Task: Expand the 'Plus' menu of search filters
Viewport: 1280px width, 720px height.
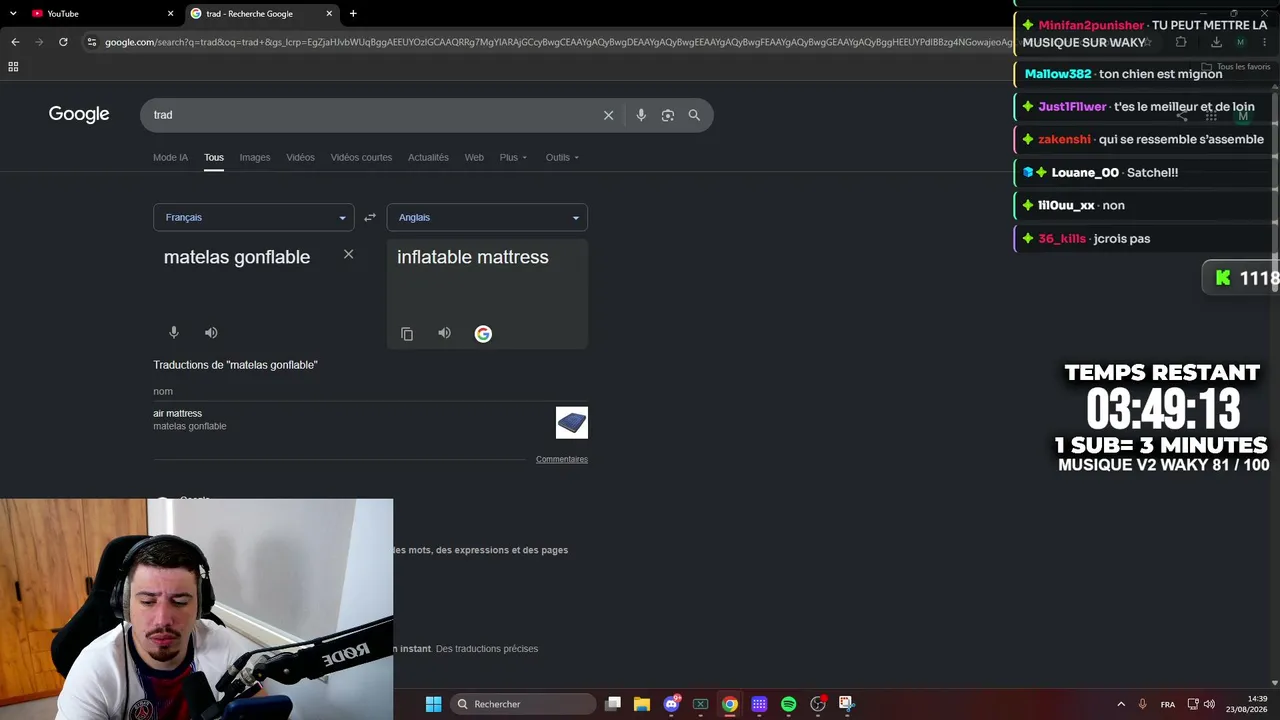Action: (x=513, y=157)
